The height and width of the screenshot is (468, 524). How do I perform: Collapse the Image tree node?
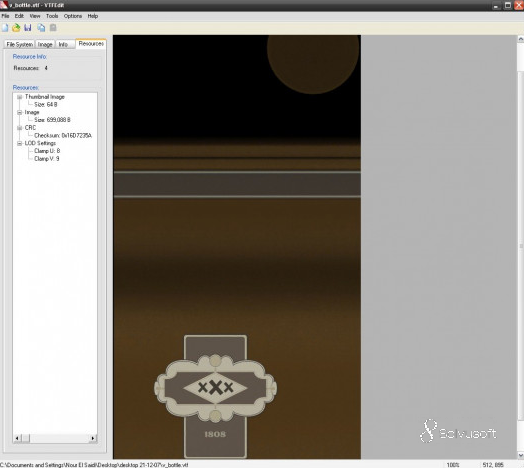[x=19, y=112]
